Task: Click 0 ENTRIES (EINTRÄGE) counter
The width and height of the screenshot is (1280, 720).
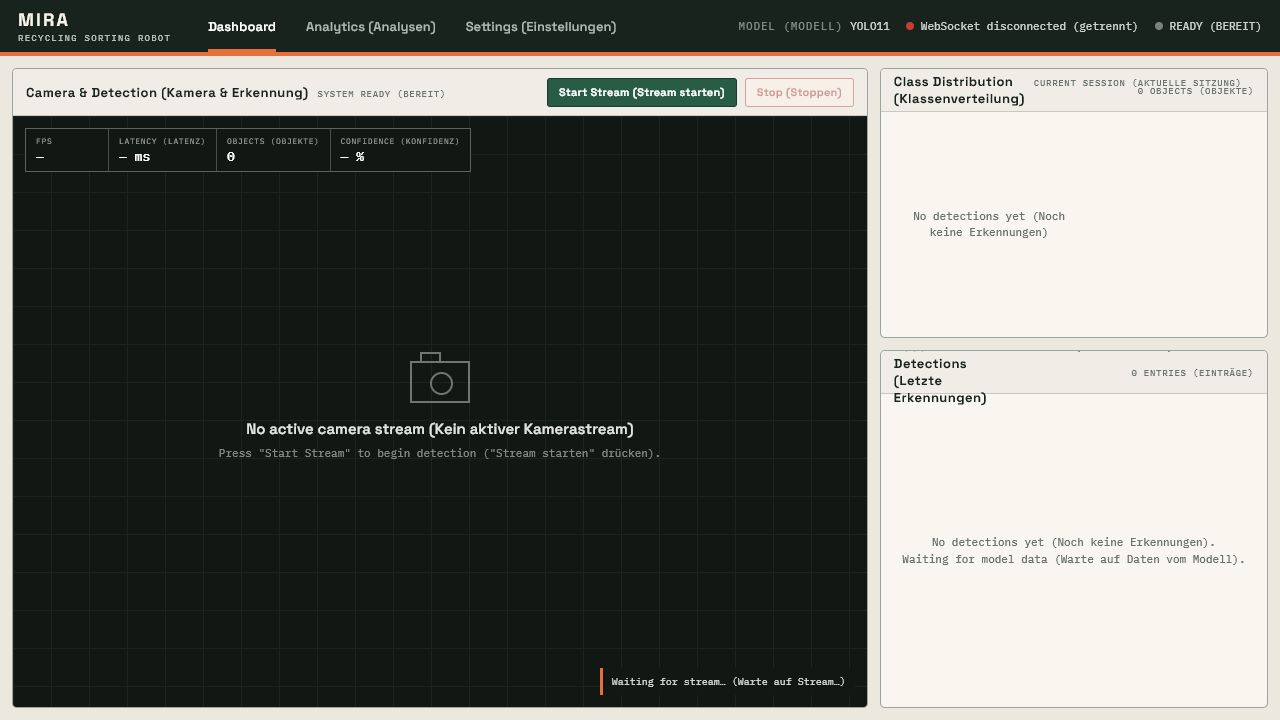Action: pyautogui.click(x=1192, y=373)
